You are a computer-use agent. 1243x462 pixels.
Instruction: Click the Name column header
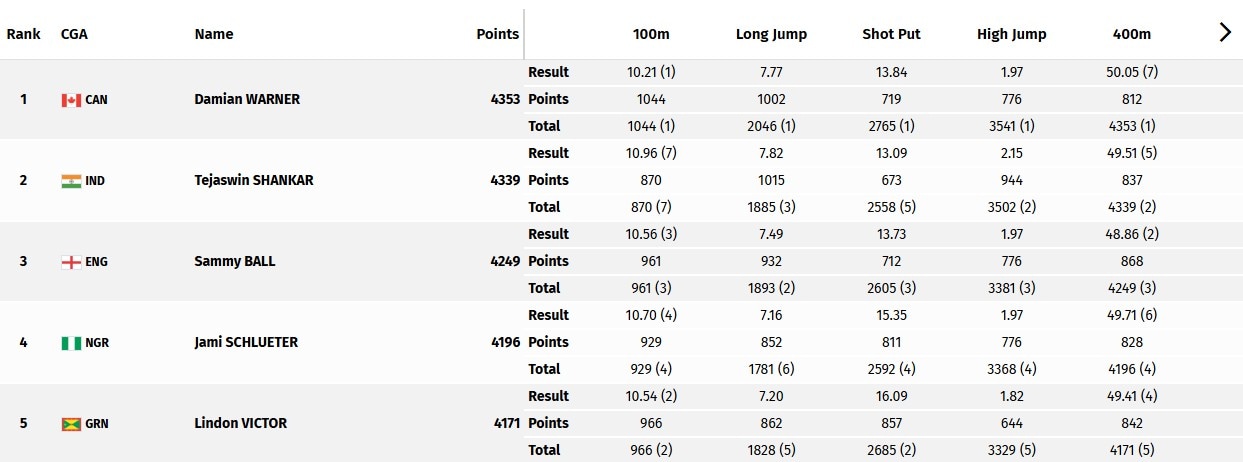214,34
